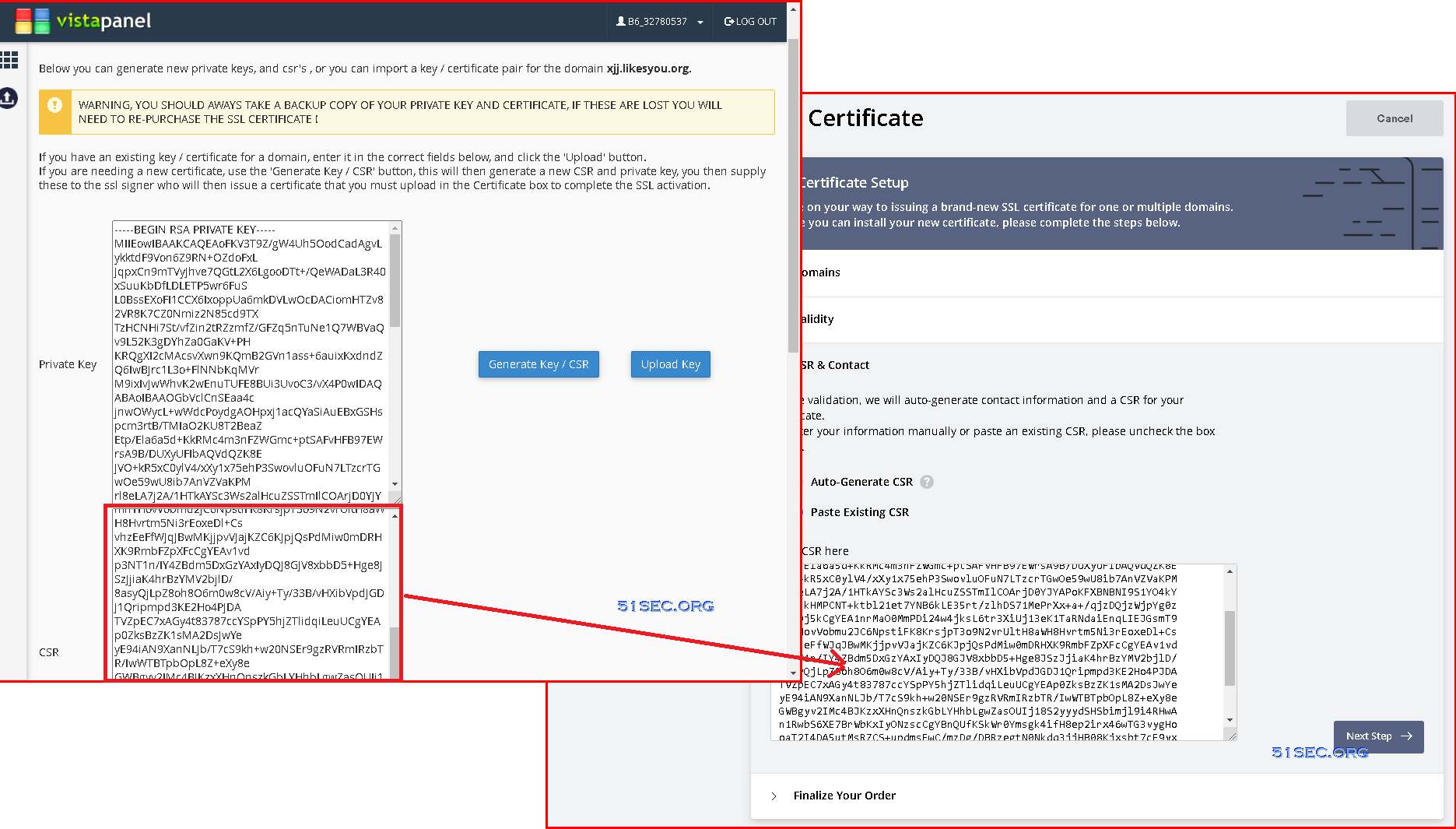Click the help icon beside Auto-Generate CSR
This screenshot has height=829, width=1456.
point(927,482)
